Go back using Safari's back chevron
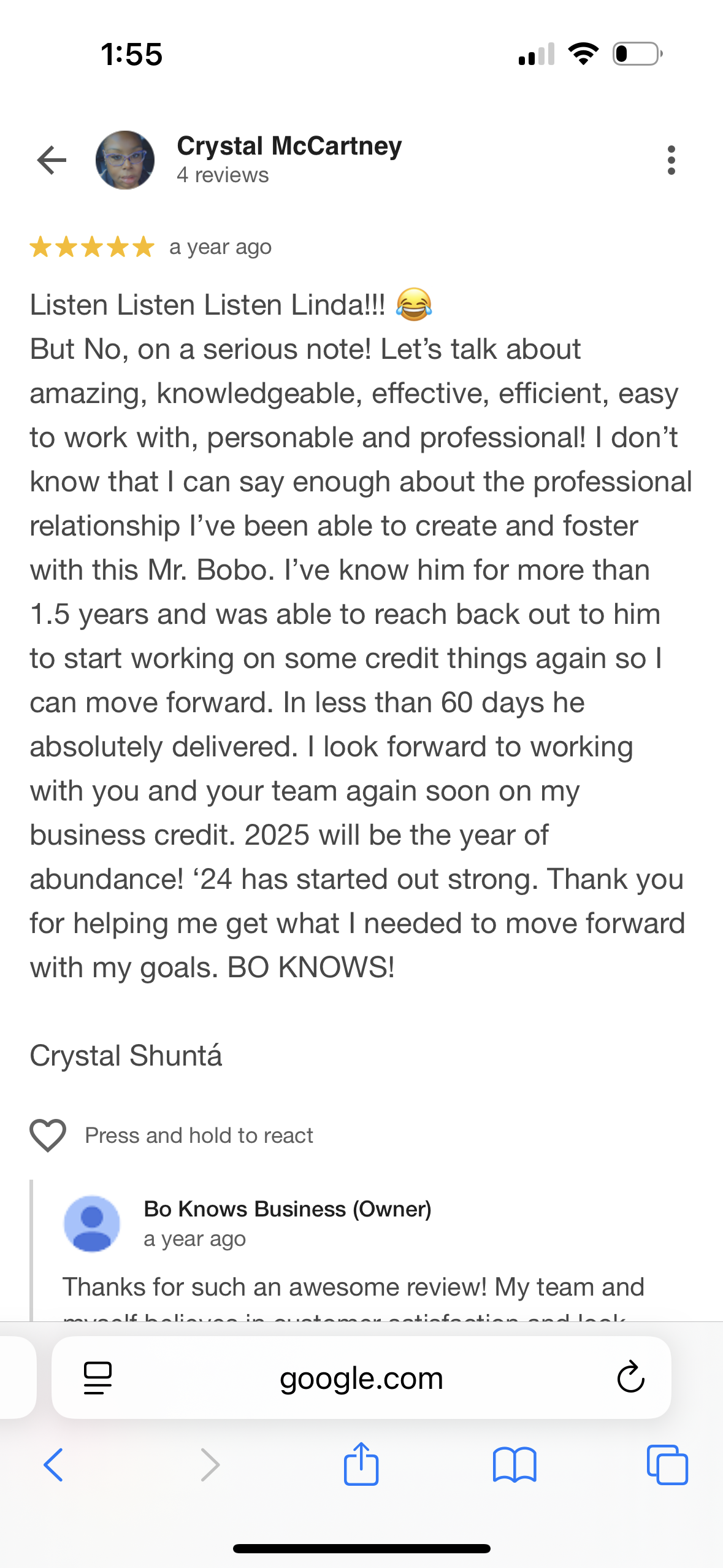The image size is (723, 1568). 53,1465
